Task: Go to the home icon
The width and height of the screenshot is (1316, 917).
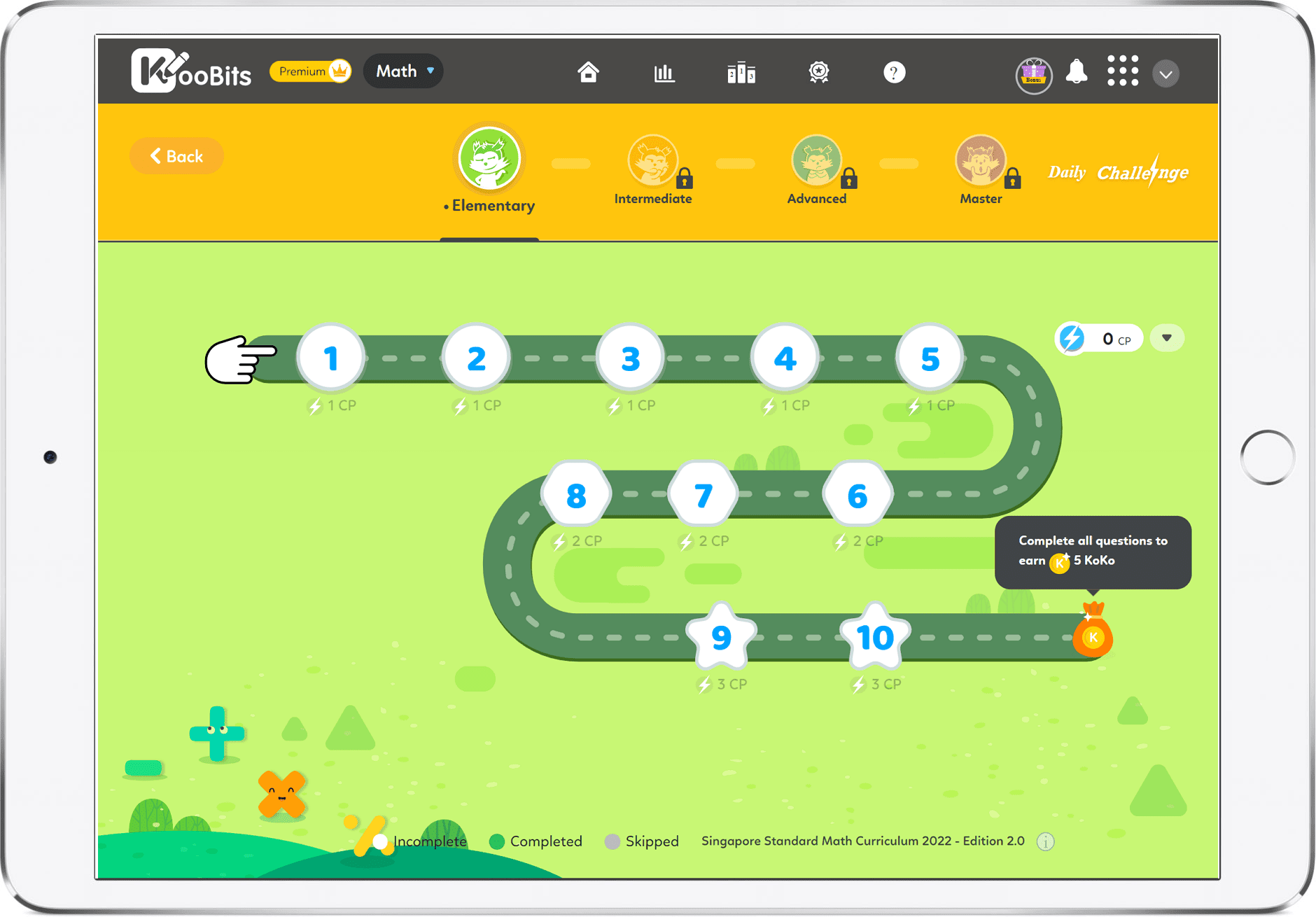Action: [588, 72]
